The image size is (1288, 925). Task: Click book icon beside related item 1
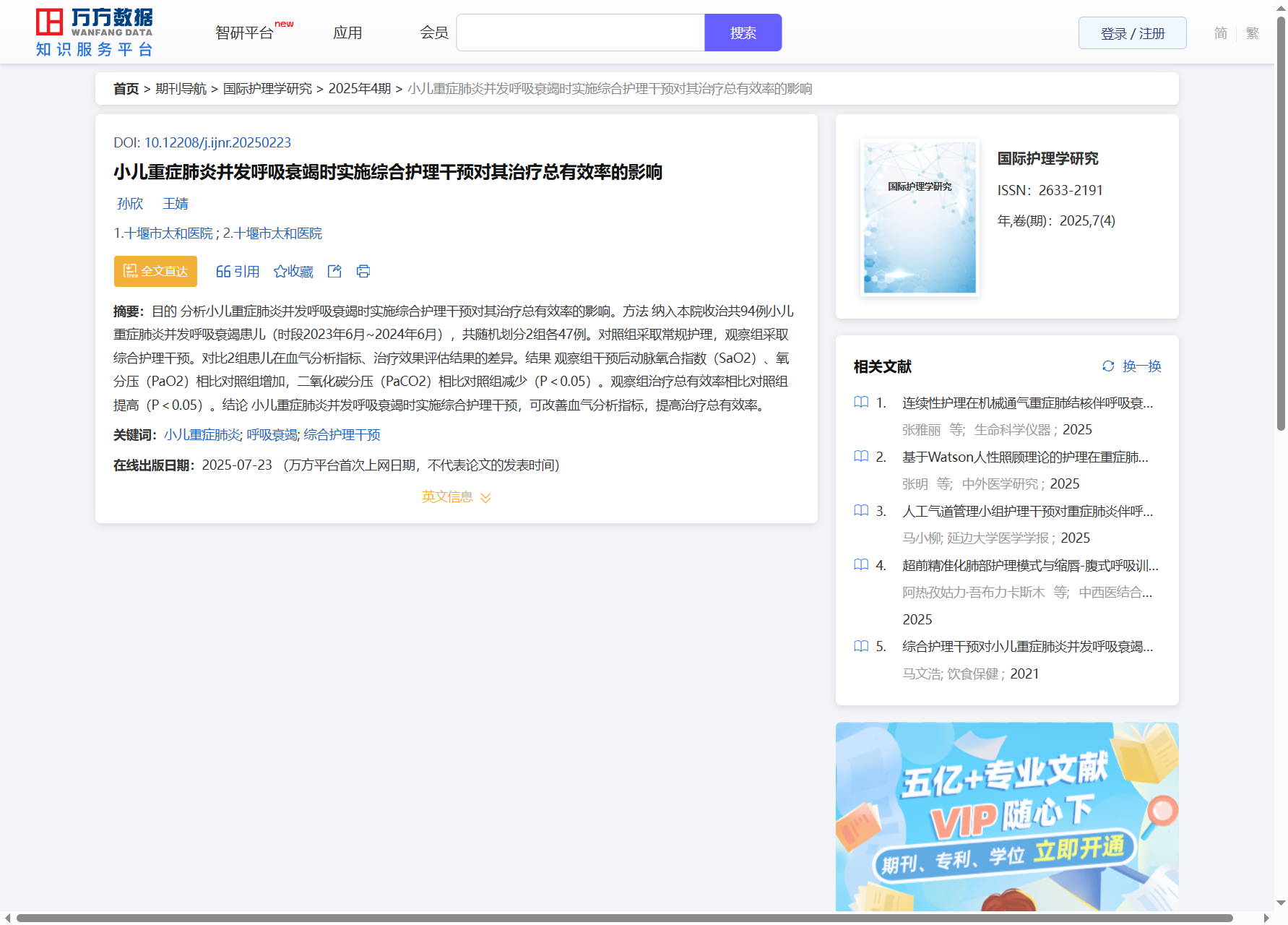[x=861, y=402]
